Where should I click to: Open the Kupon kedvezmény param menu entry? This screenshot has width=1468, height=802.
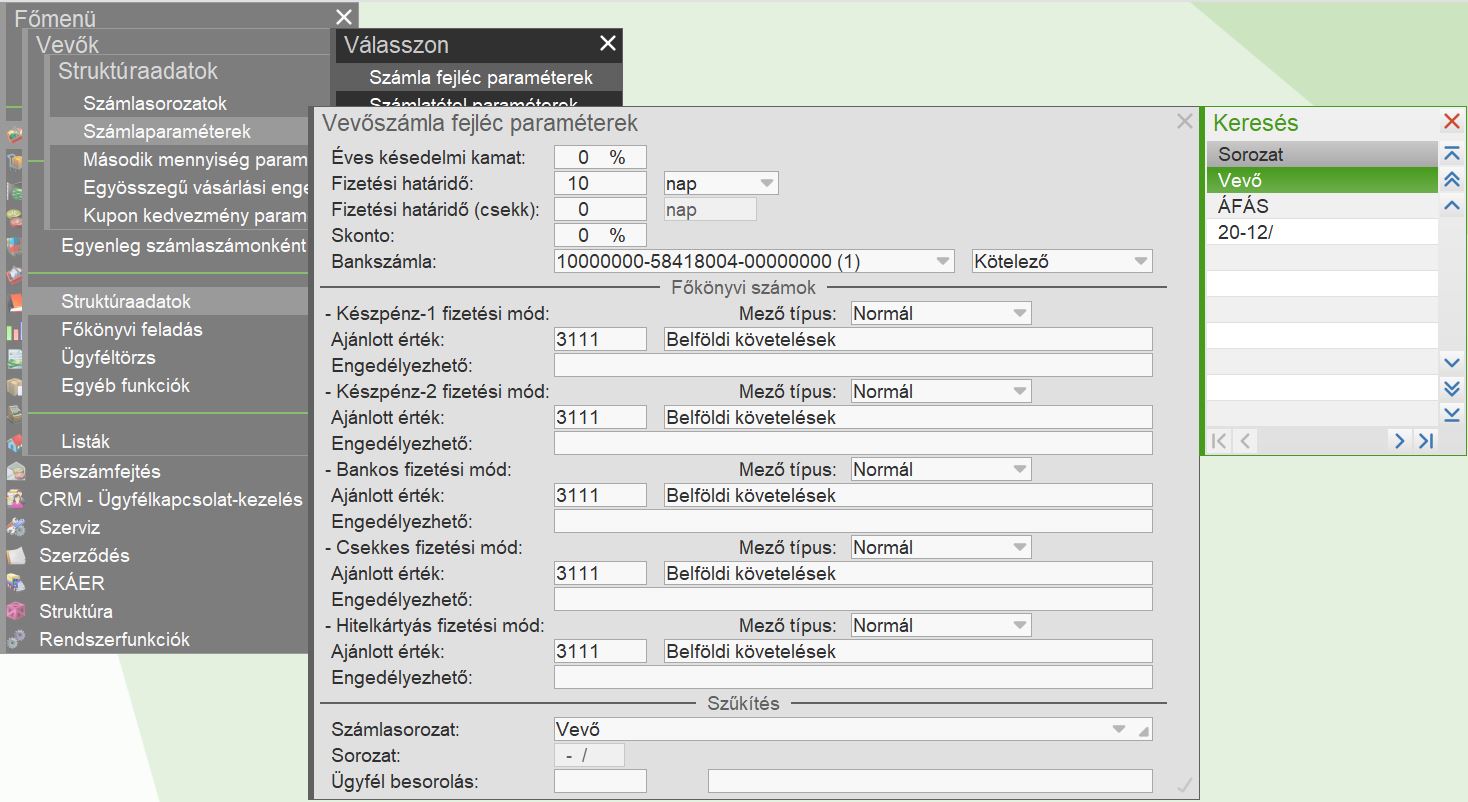point(195,216)
